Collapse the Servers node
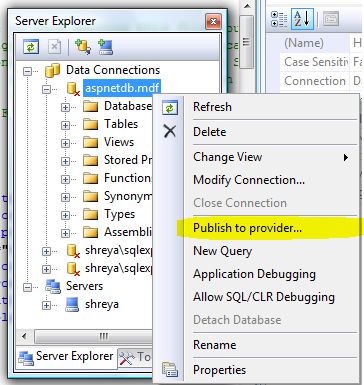Viewport: 364px width, 385px height. pyautogui.click(x=28, y=287)
